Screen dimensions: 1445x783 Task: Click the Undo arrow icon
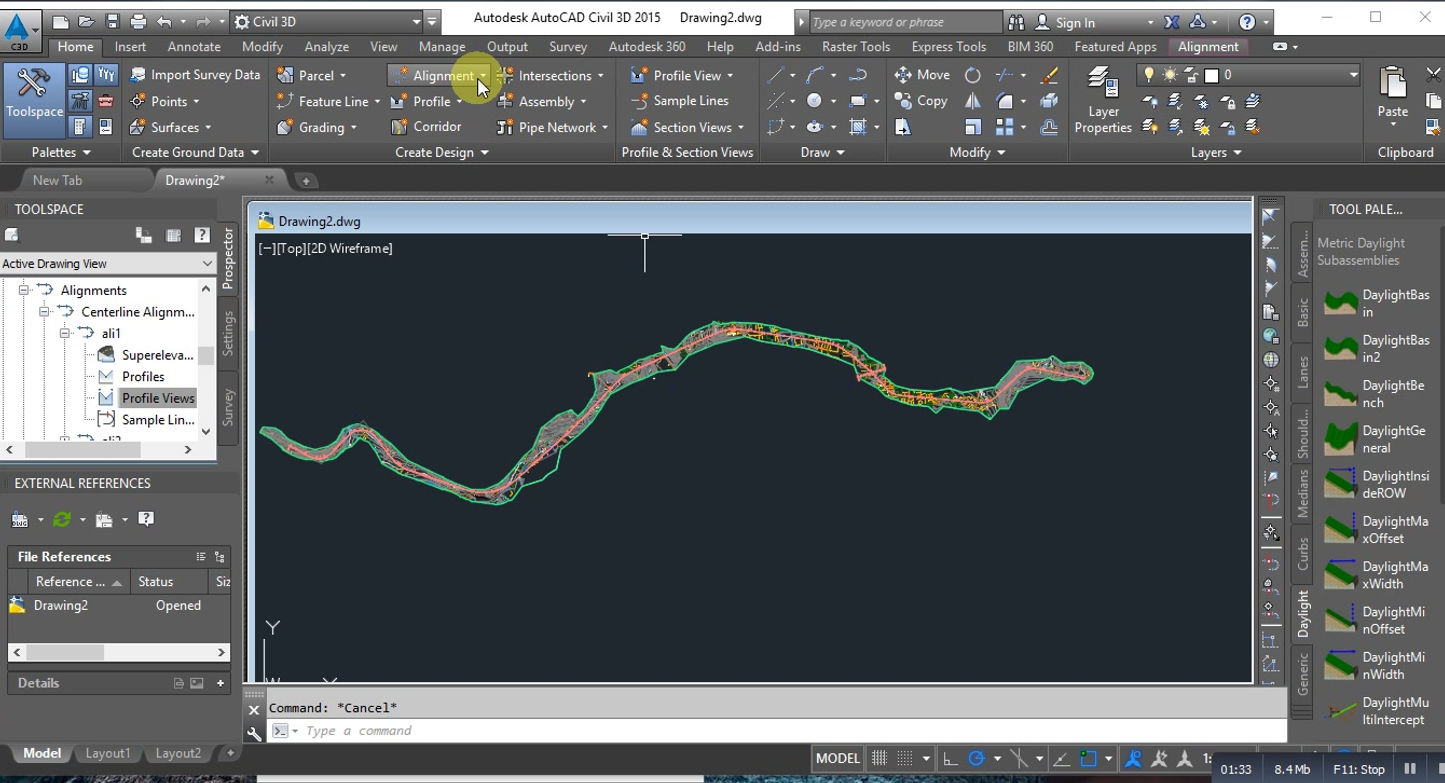165,21
